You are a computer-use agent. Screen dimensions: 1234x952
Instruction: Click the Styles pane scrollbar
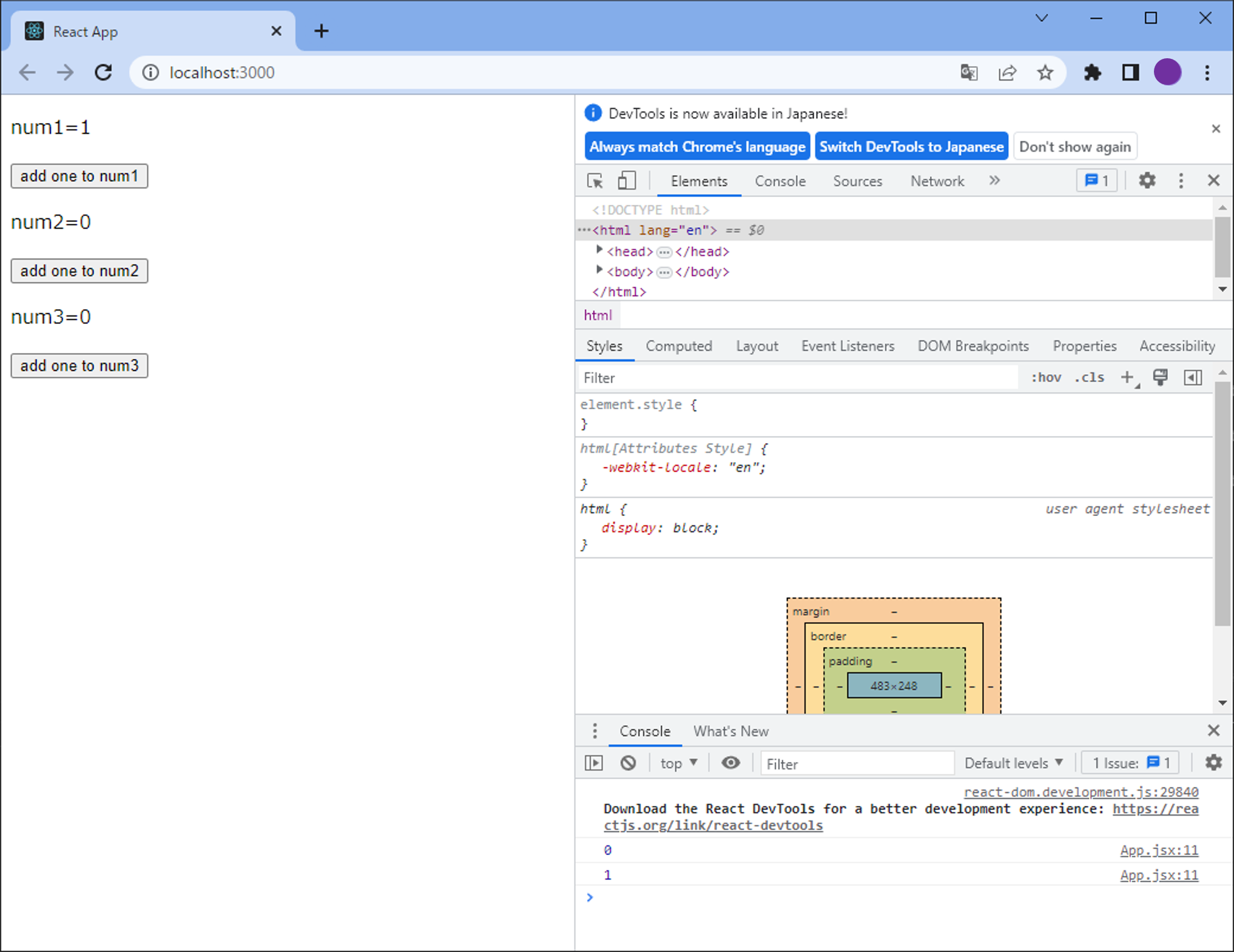tap(1222, 504)
